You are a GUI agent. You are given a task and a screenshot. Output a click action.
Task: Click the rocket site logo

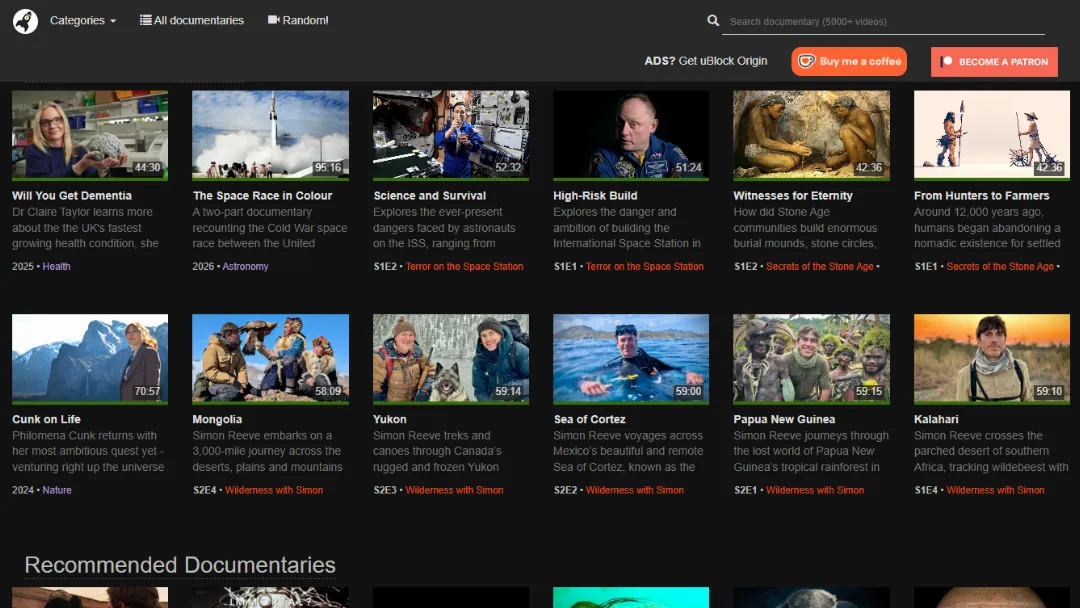[25, 21]
